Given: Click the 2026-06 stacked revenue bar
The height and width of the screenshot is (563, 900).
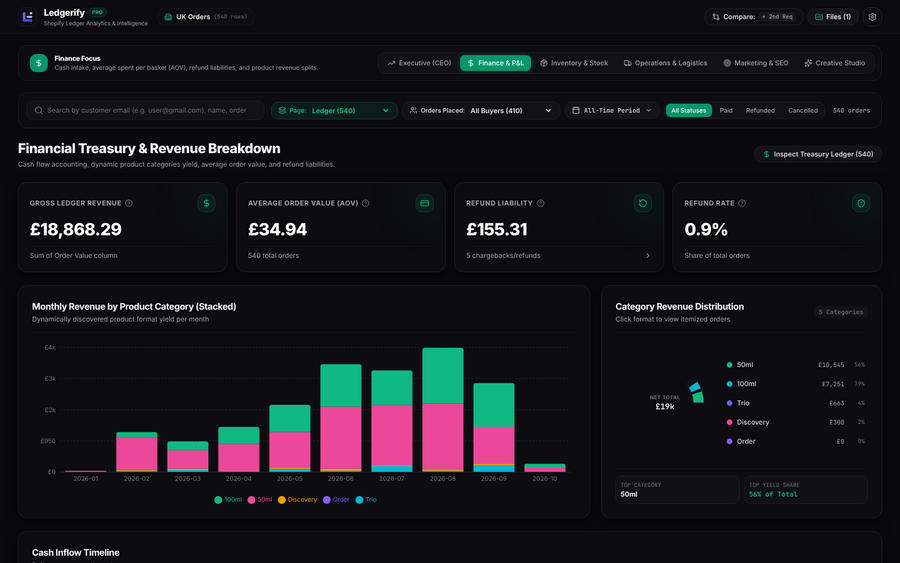Looking at the screenshot, I should coord(340,418).
